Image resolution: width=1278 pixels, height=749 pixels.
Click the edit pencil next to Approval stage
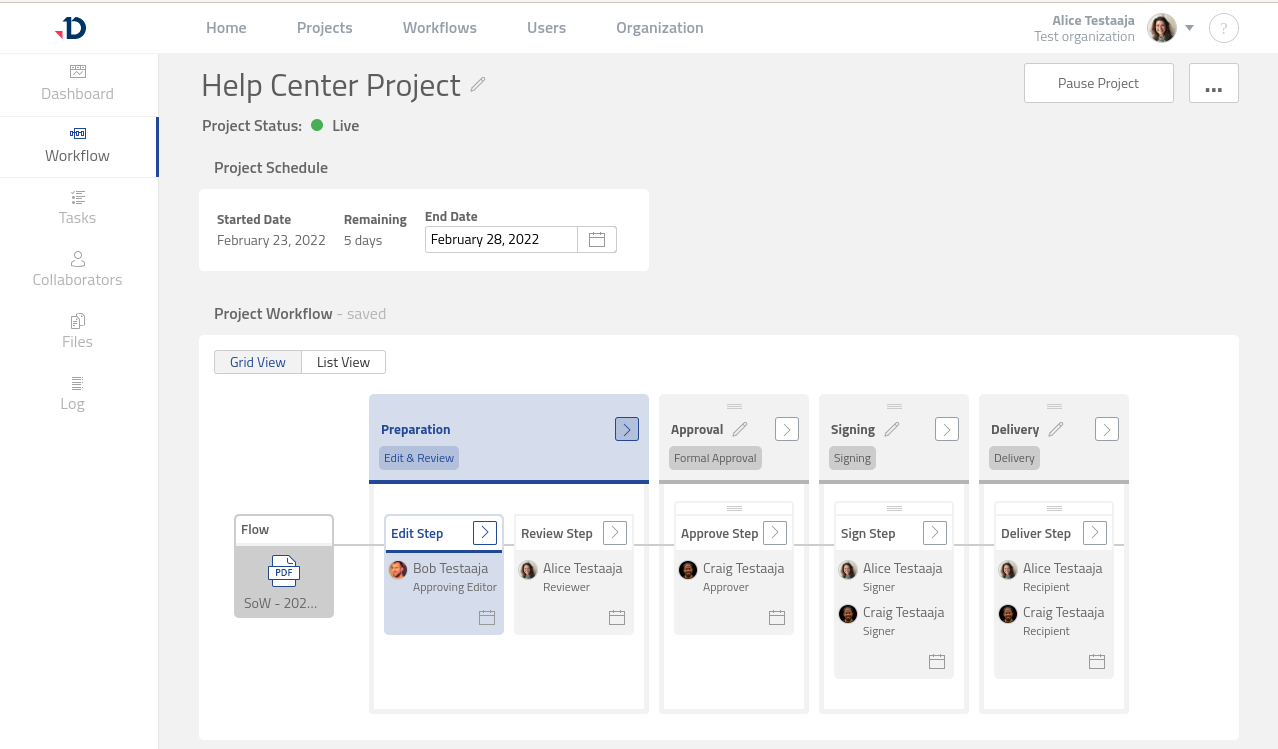click(x=740, y=429)
